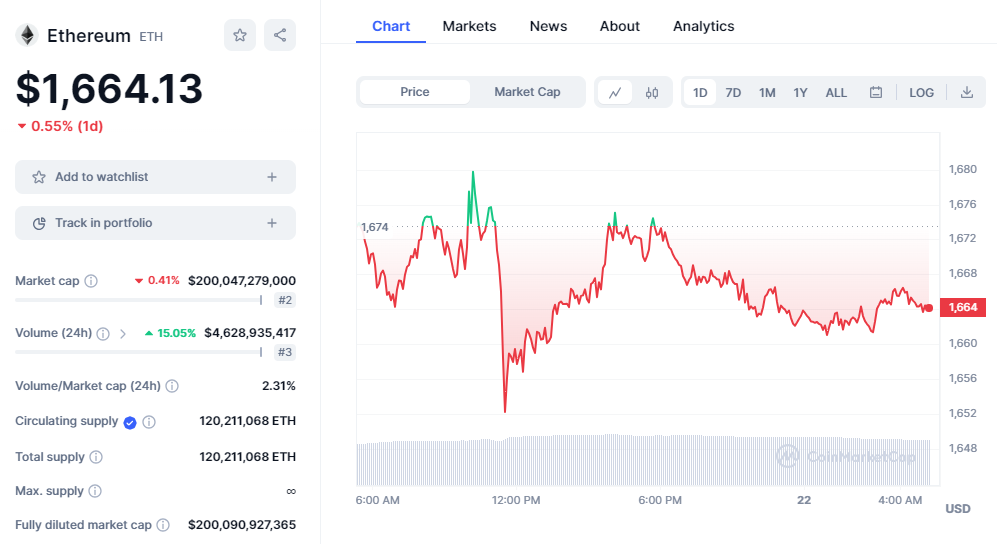Show info tooltip for Max. supply
Image resolution: width=997 pixels, height=544 pixels.
tap(95, 491)
